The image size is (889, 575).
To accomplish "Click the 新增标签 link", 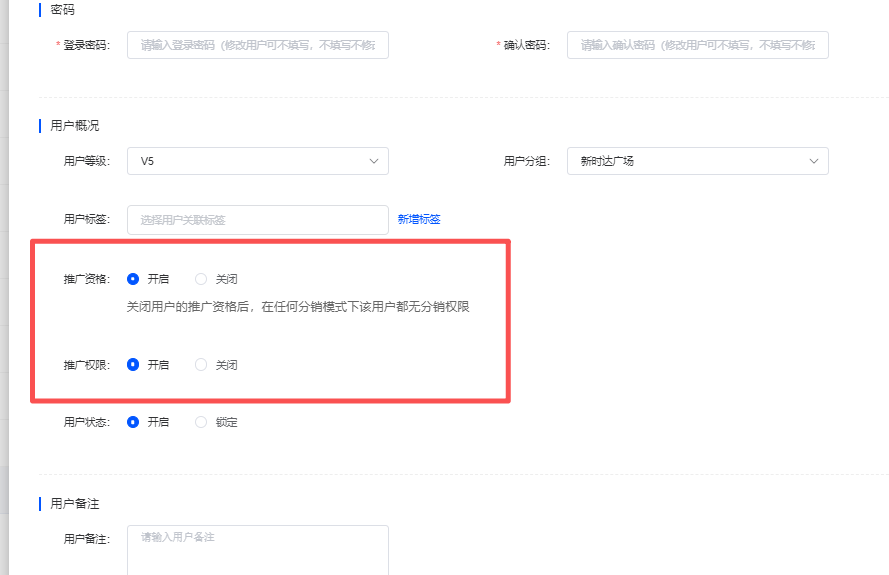I will click(419, 220).
